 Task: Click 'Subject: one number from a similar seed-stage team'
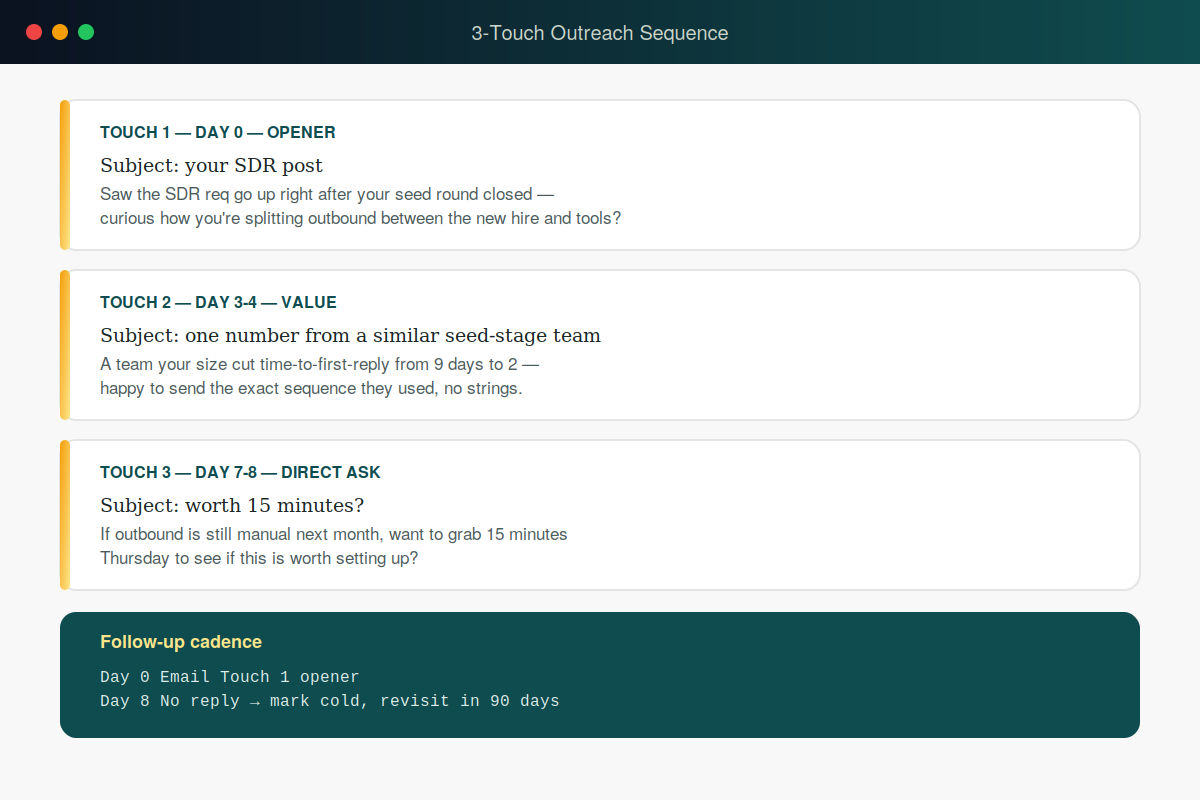point(350,335)
